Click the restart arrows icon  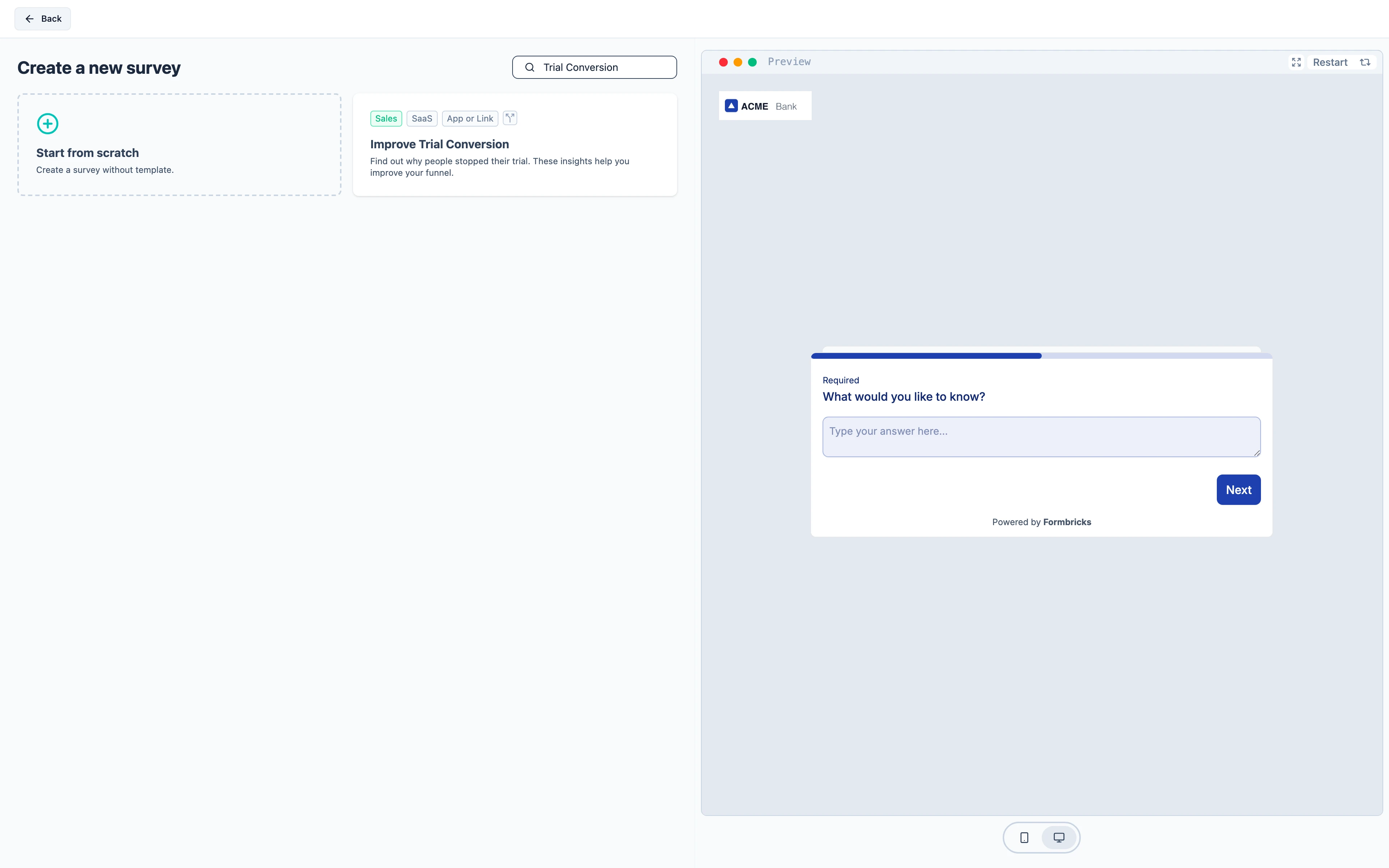1365,62
